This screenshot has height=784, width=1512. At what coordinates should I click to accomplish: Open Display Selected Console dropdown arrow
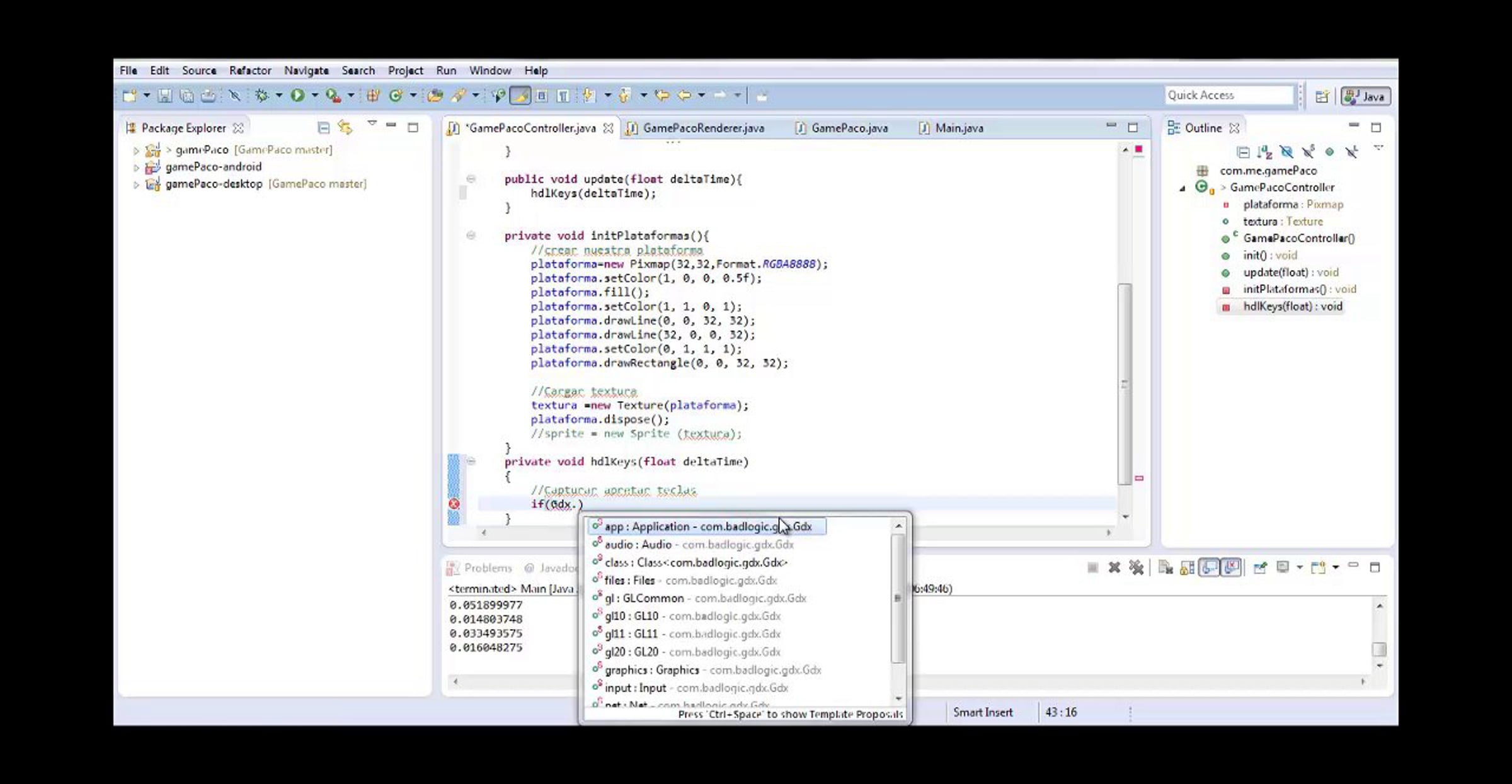coord(1300,567)
